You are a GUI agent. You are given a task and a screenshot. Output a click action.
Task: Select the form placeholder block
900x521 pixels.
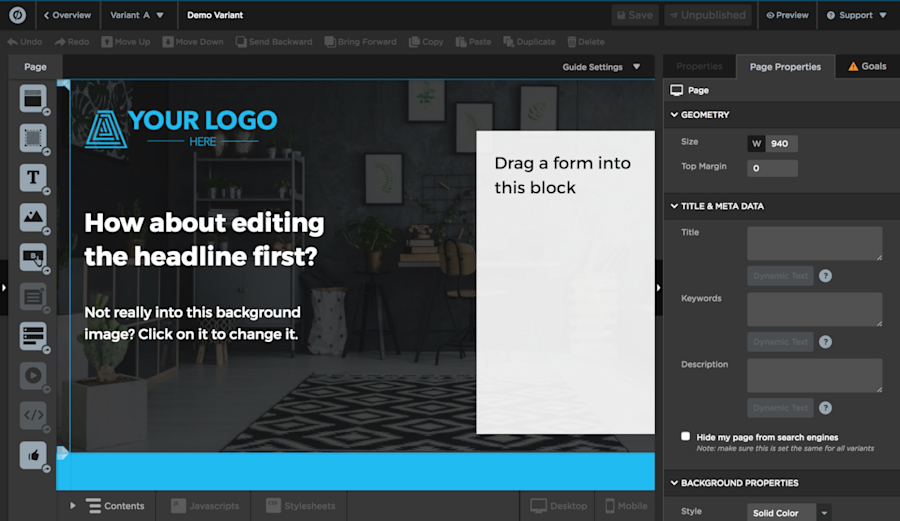click(565, 282)
